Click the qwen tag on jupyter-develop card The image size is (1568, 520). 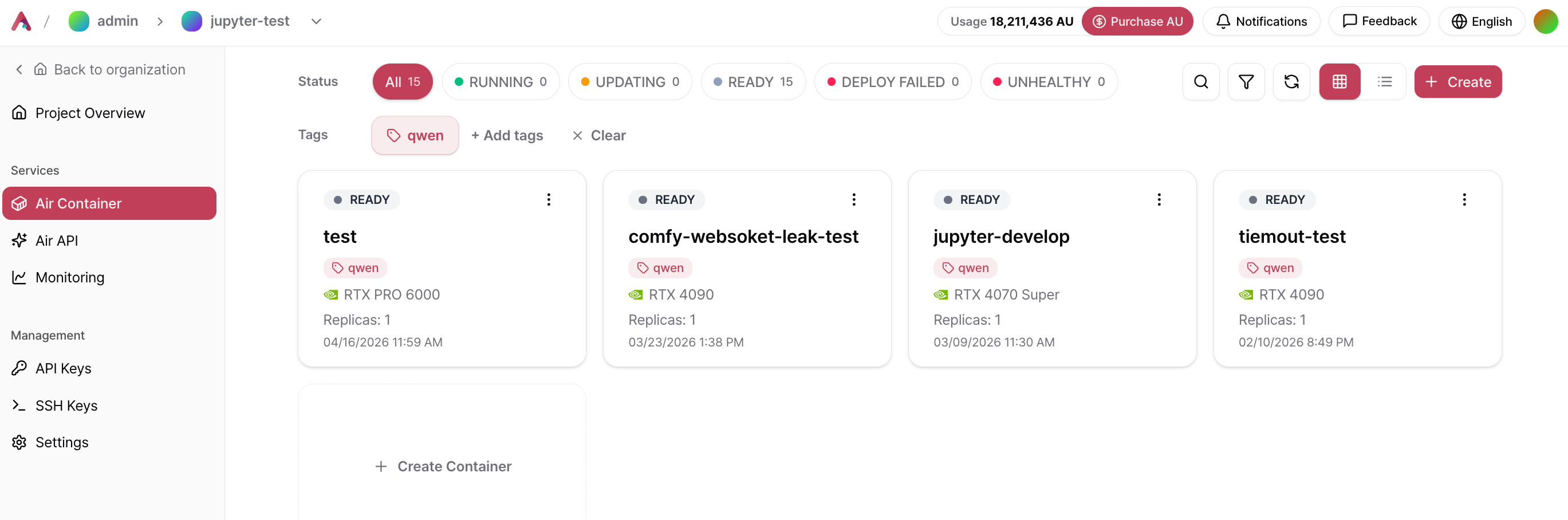(966, 268)
